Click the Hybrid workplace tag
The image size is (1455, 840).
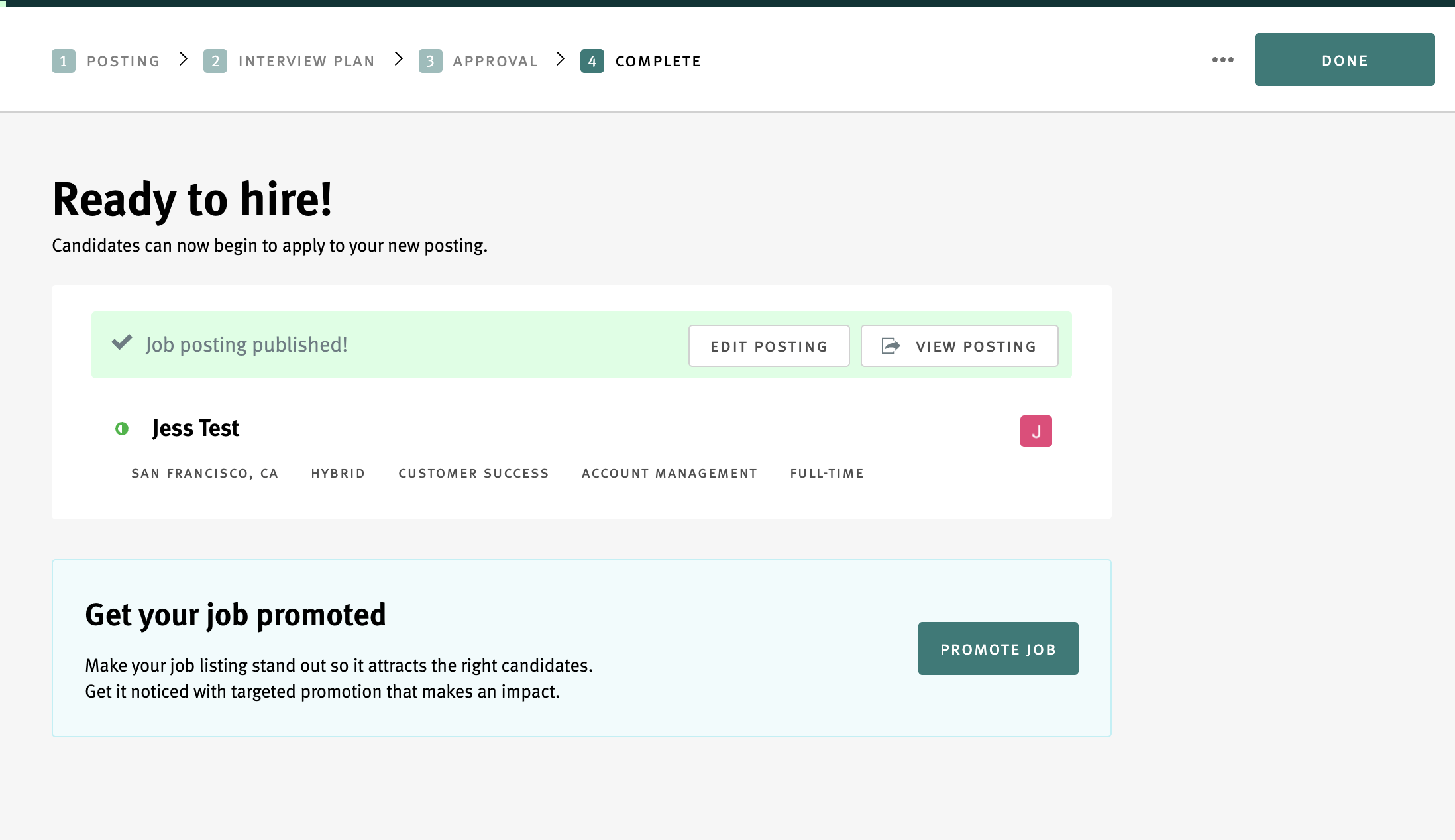click(x=338, y=474)
